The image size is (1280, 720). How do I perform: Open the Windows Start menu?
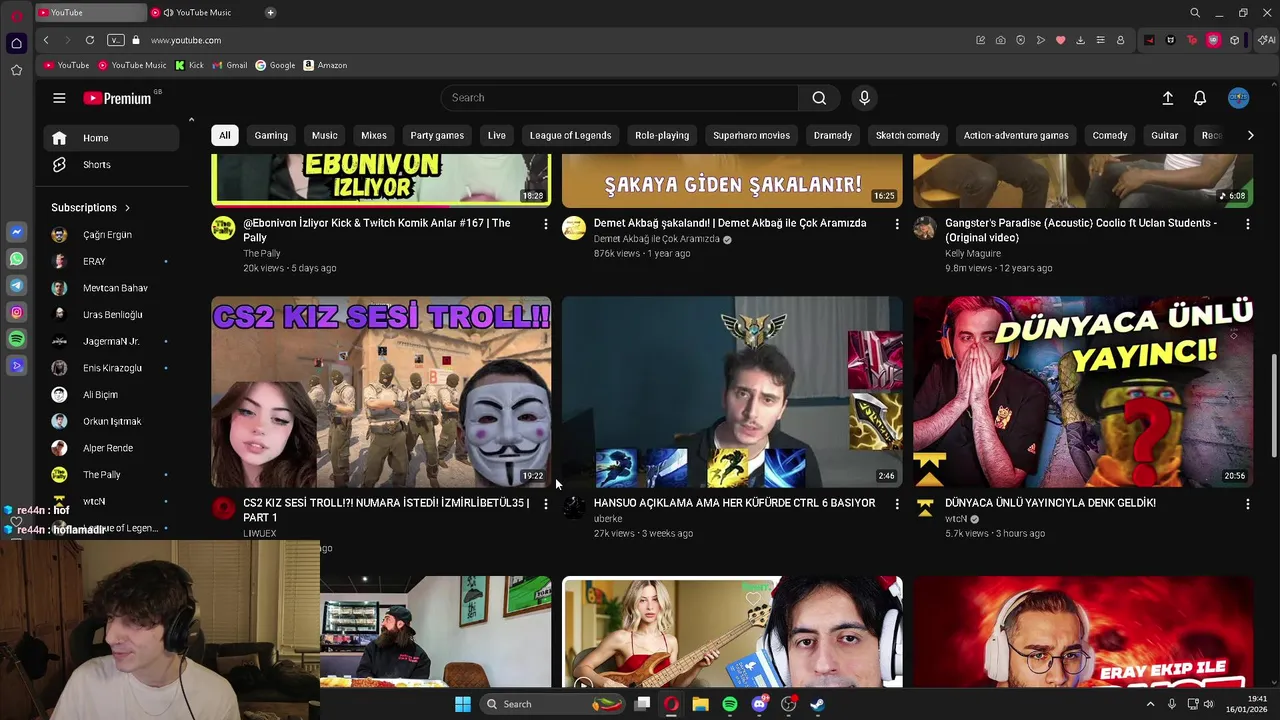(462, 704)
